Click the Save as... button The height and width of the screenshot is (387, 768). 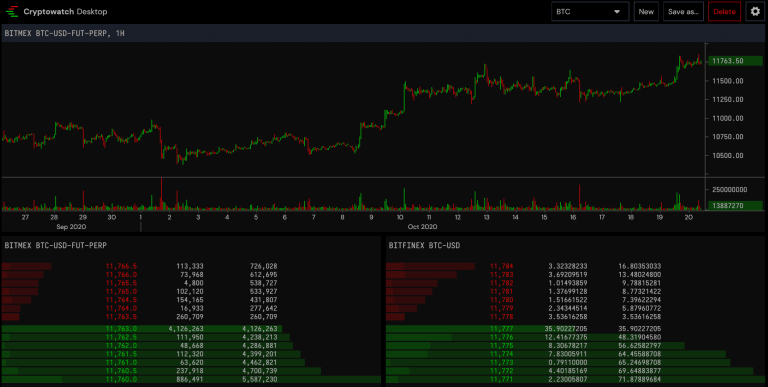coord(683,11)
